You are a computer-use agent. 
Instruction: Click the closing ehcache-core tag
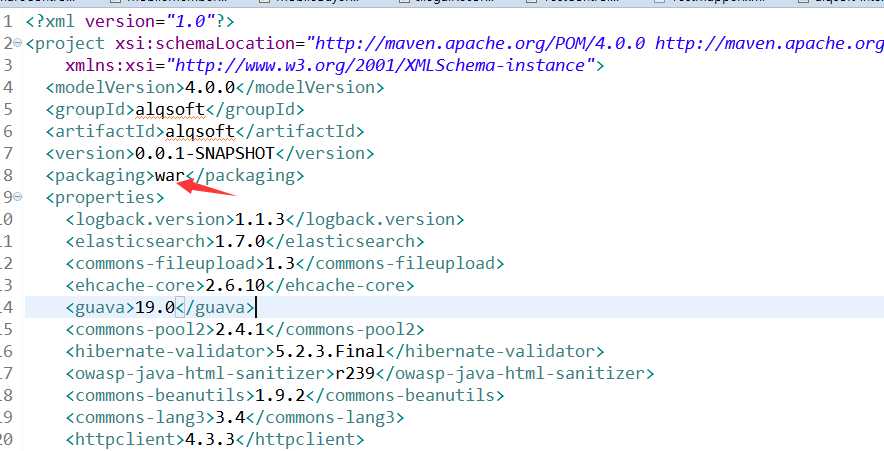point(339,285)
